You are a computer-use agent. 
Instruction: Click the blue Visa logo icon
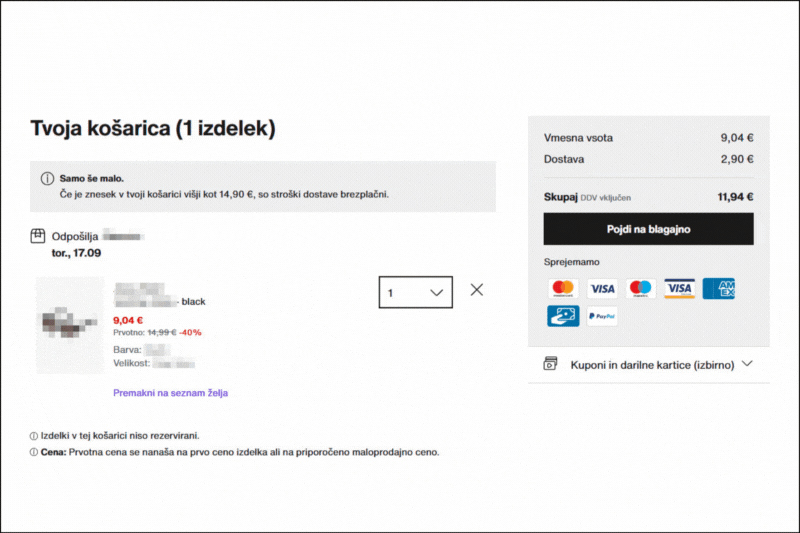click(x=602, y=289)
